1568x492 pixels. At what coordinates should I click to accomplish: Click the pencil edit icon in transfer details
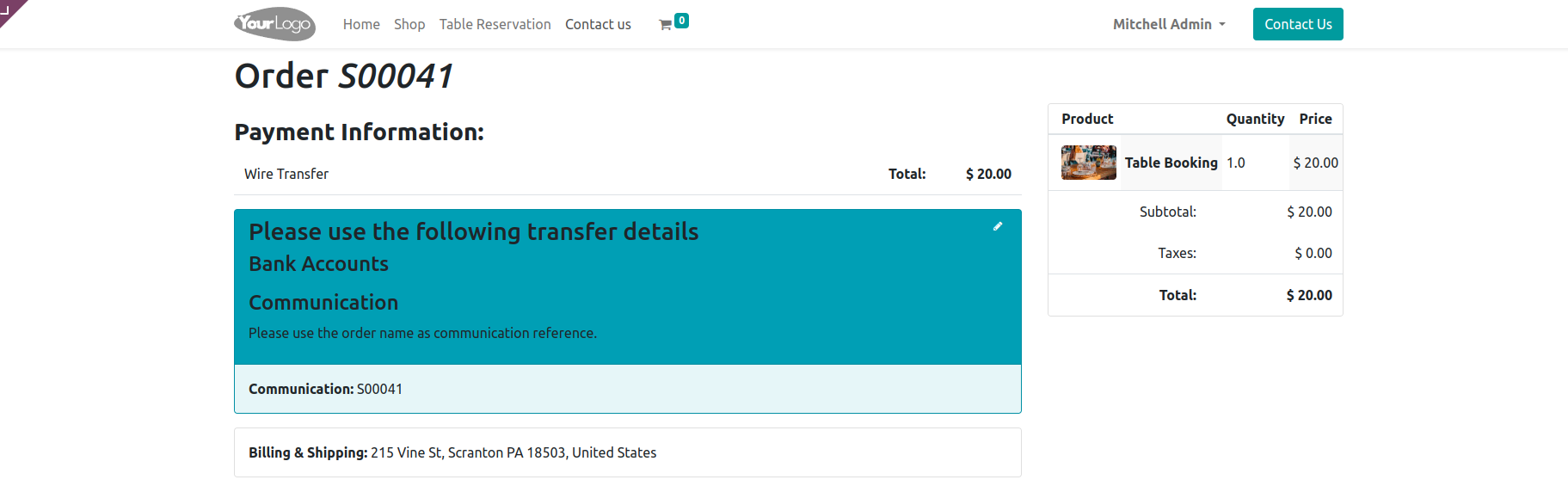(998, 226)
